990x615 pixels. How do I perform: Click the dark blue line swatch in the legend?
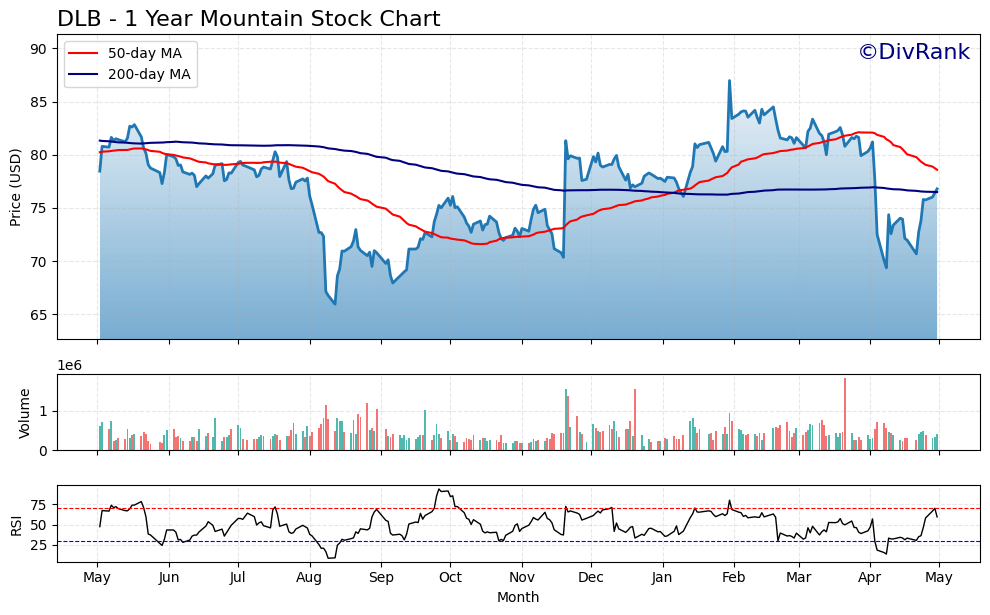click(x=84, y=75)
